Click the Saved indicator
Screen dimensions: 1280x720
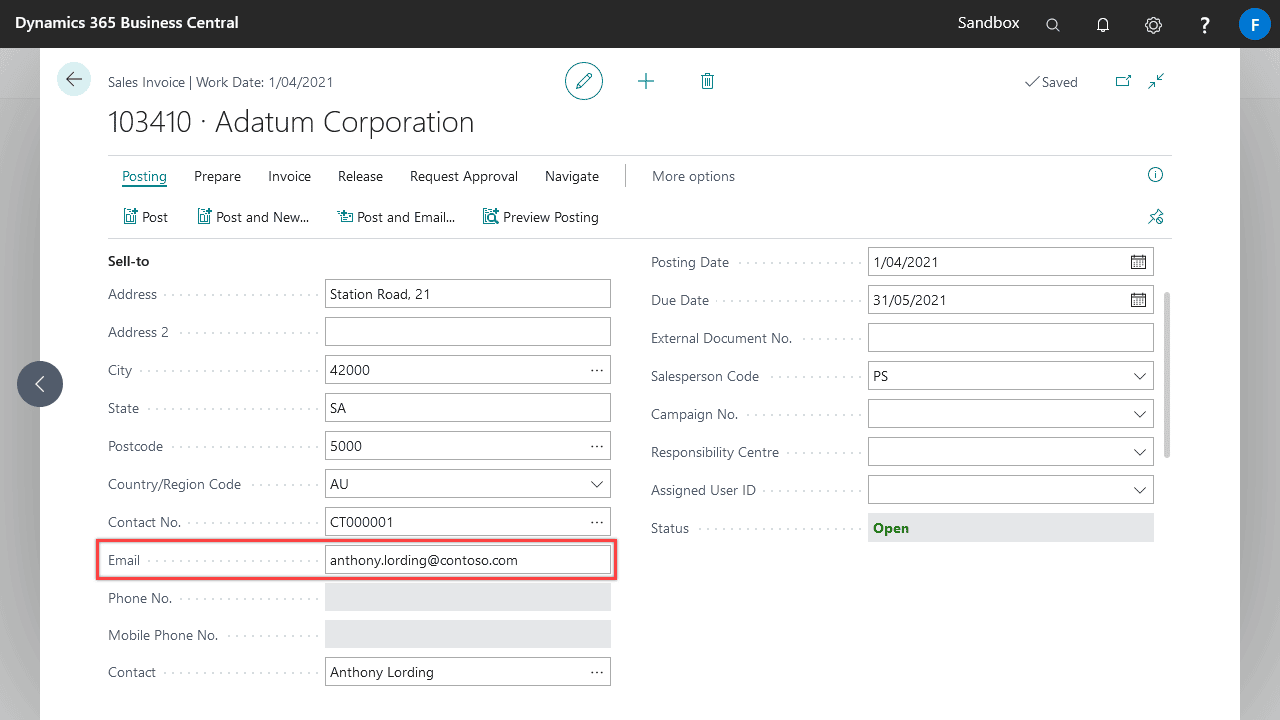[1051, 82]
